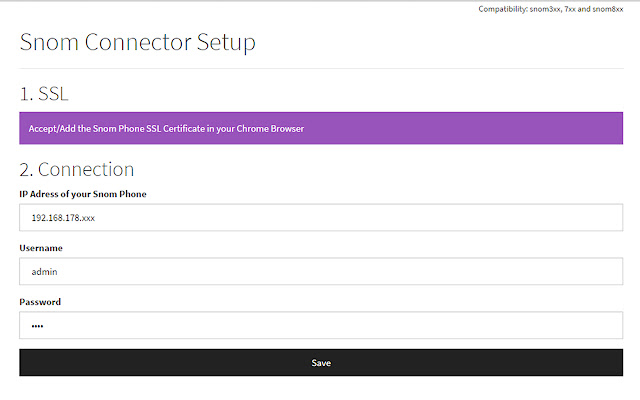Click the Compatibility snom3xx note

551,9
